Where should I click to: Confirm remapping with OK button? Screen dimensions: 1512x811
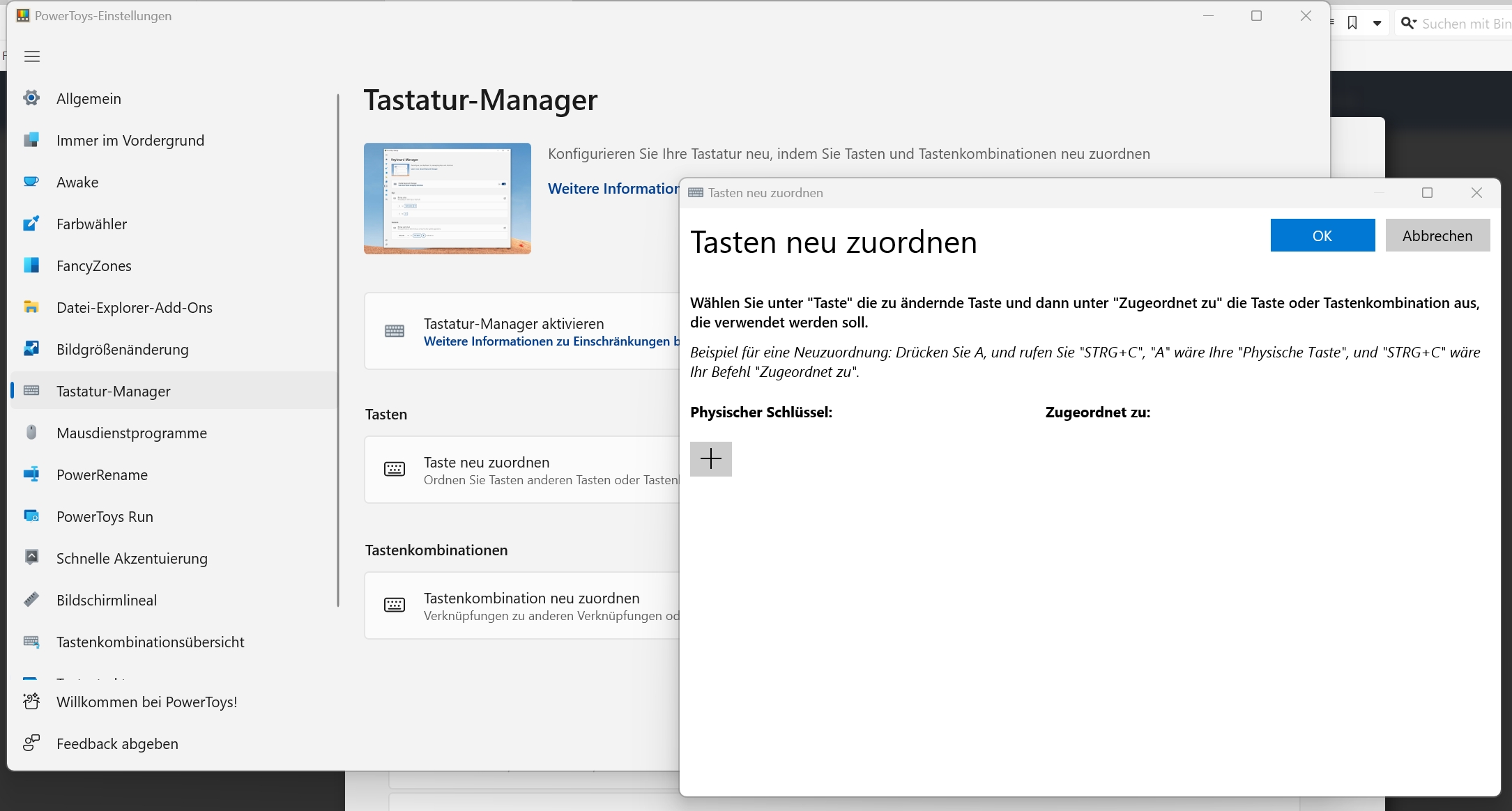click(1322, 235)
